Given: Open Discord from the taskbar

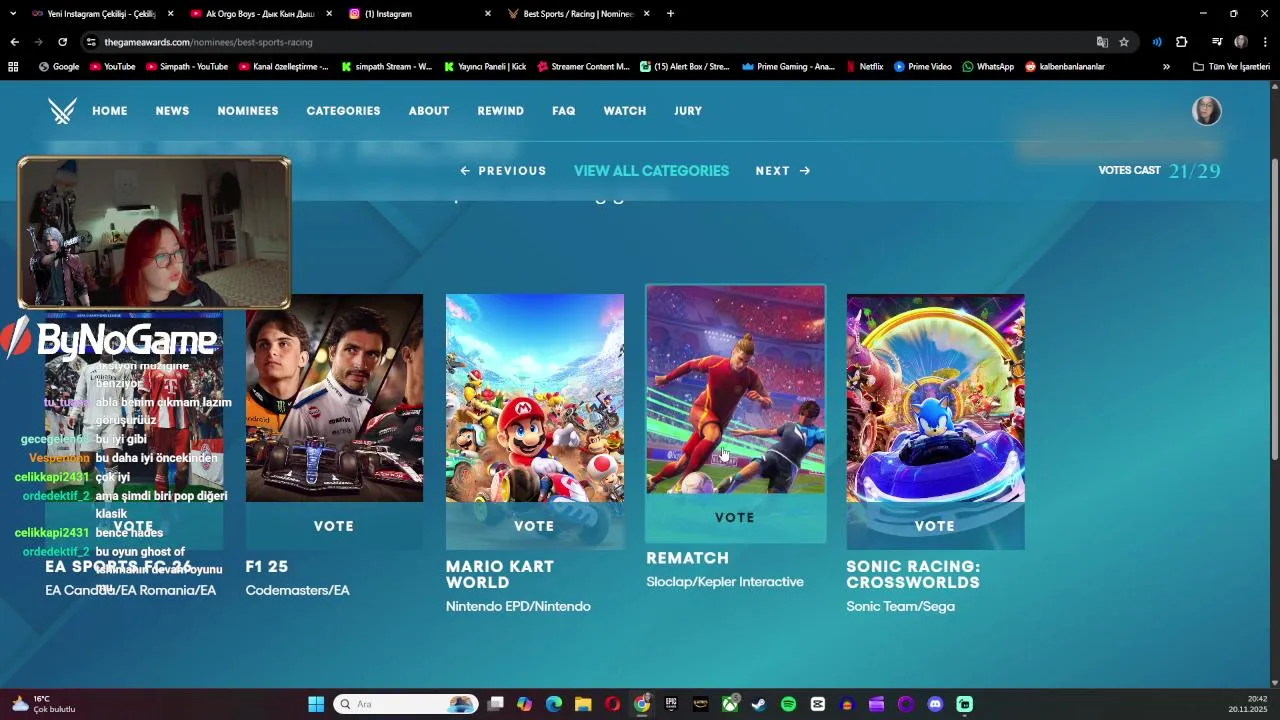Looking at the screenshot, I should tap(935, 704).
